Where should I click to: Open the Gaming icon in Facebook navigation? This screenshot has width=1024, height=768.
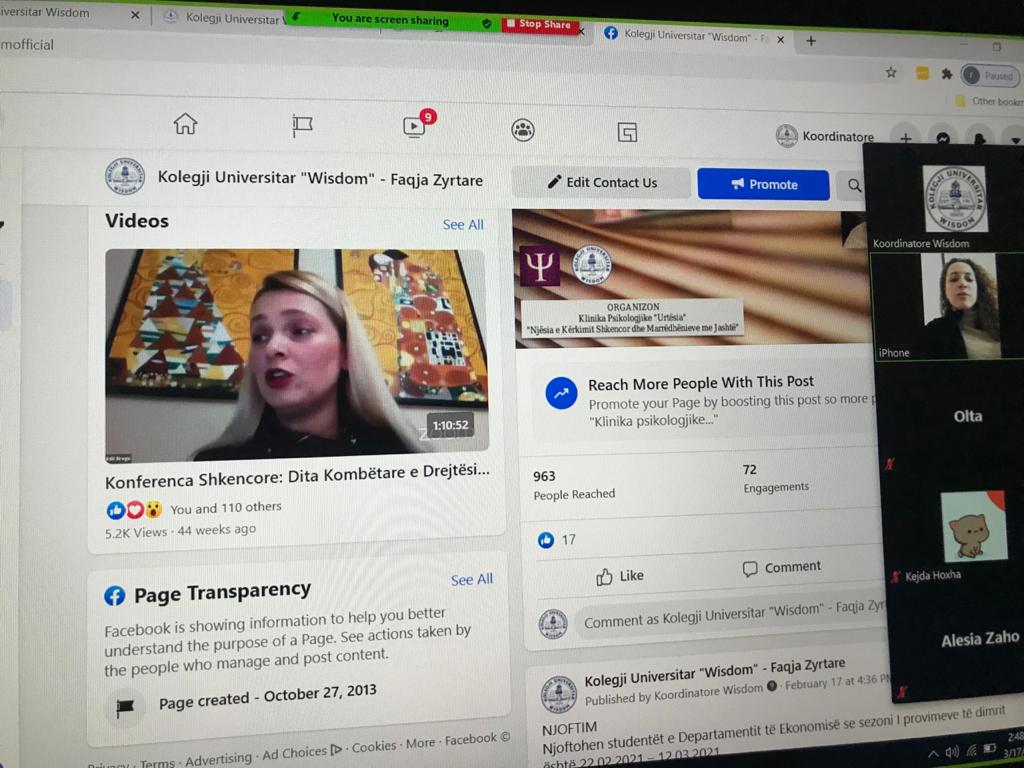tap(627, 133)
